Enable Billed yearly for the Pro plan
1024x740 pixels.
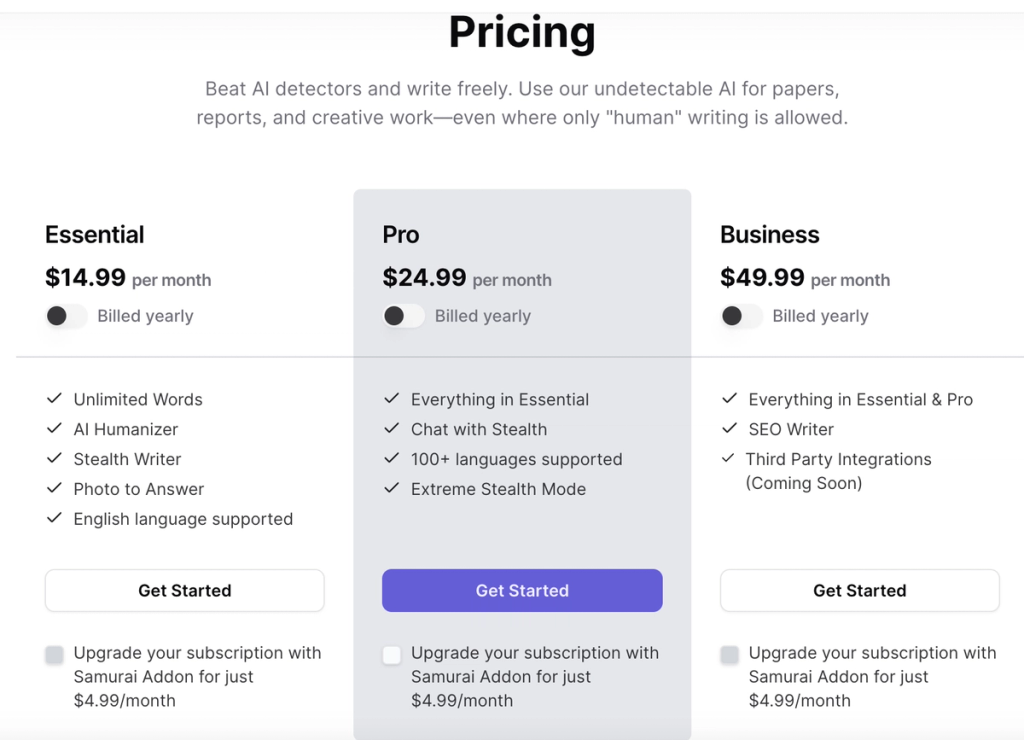401,315
